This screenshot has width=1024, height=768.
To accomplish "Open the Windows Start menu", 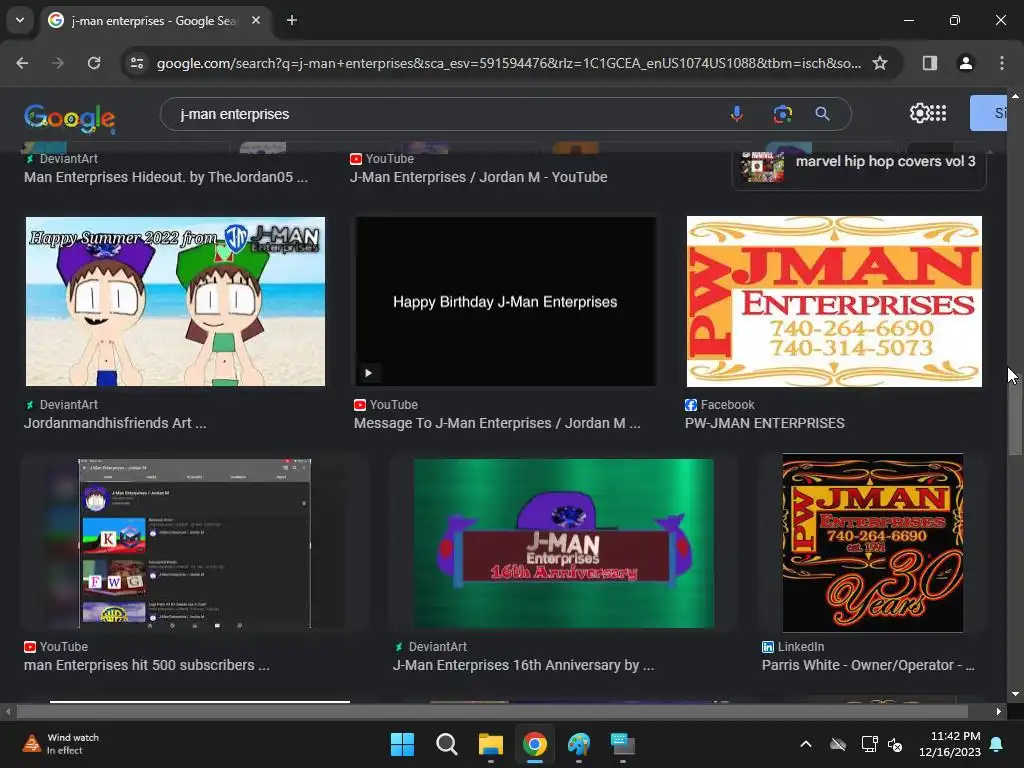I will [x=402, y=744].
